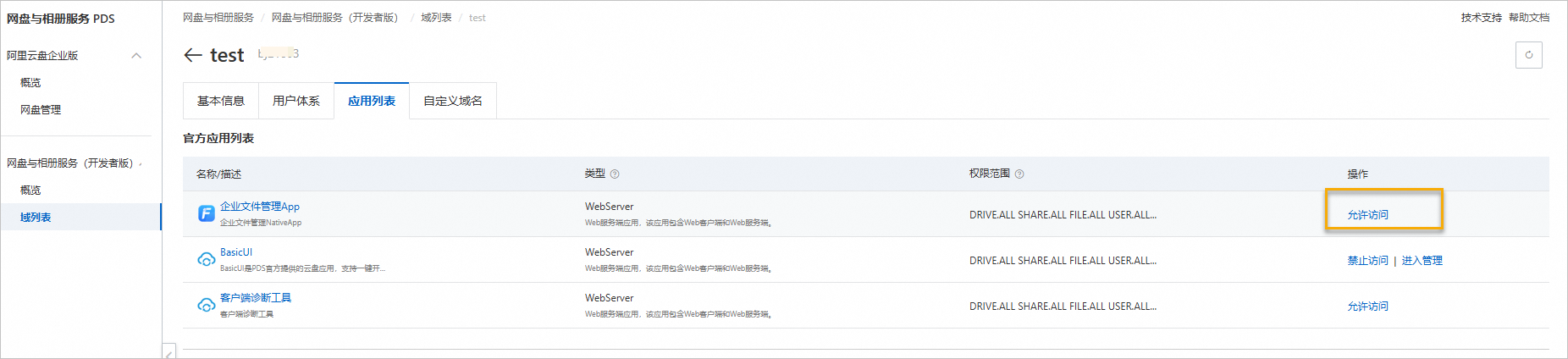Click the 官方应用列表 heading
The height and width of the screenshot is (359, 1568).
(x=218, y=138)
